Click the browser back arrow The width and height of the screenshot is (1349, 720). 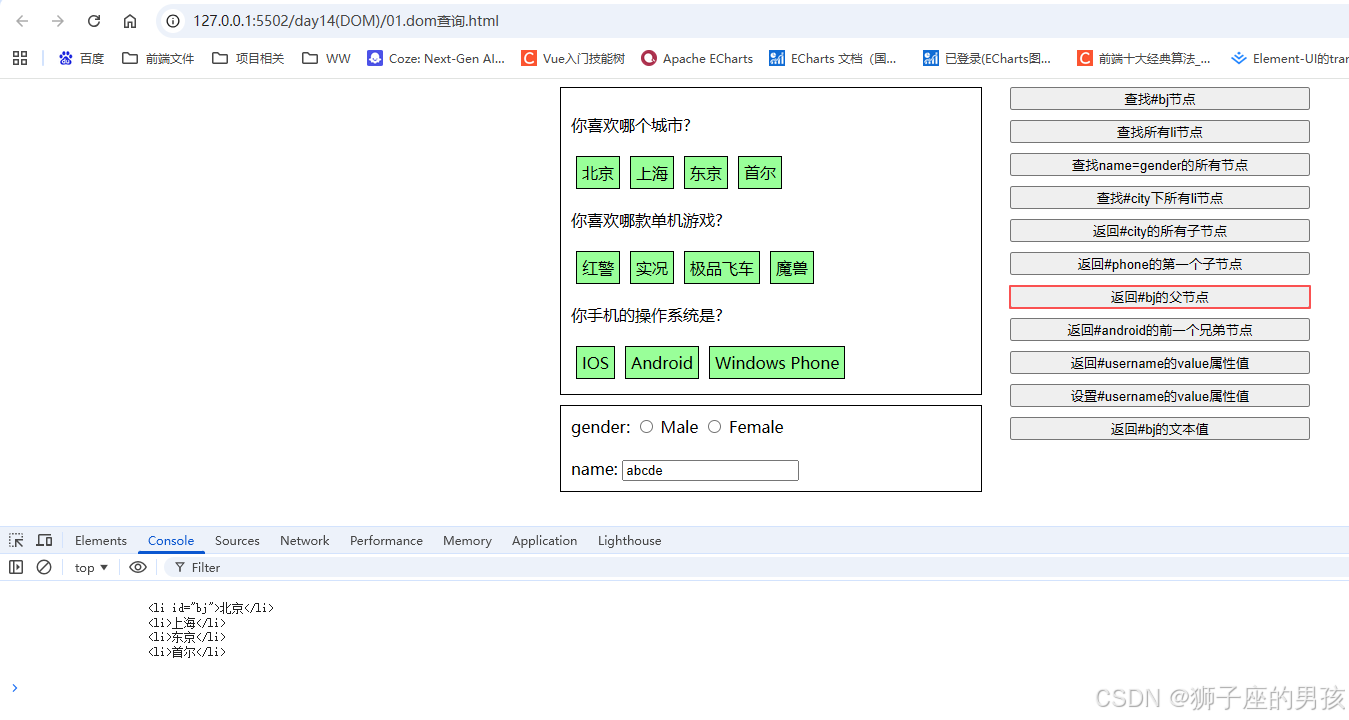tap(22, 21)
